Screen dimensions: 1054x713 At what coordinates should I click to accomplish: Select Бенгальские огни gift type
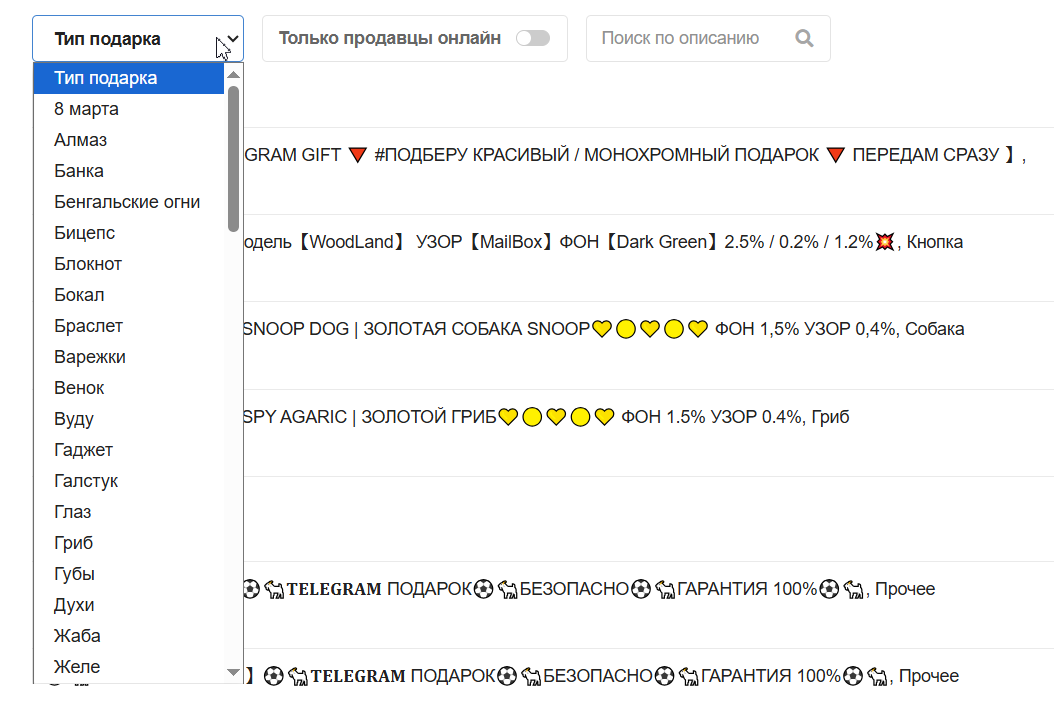pyautogui.click(x=127, y=202)
